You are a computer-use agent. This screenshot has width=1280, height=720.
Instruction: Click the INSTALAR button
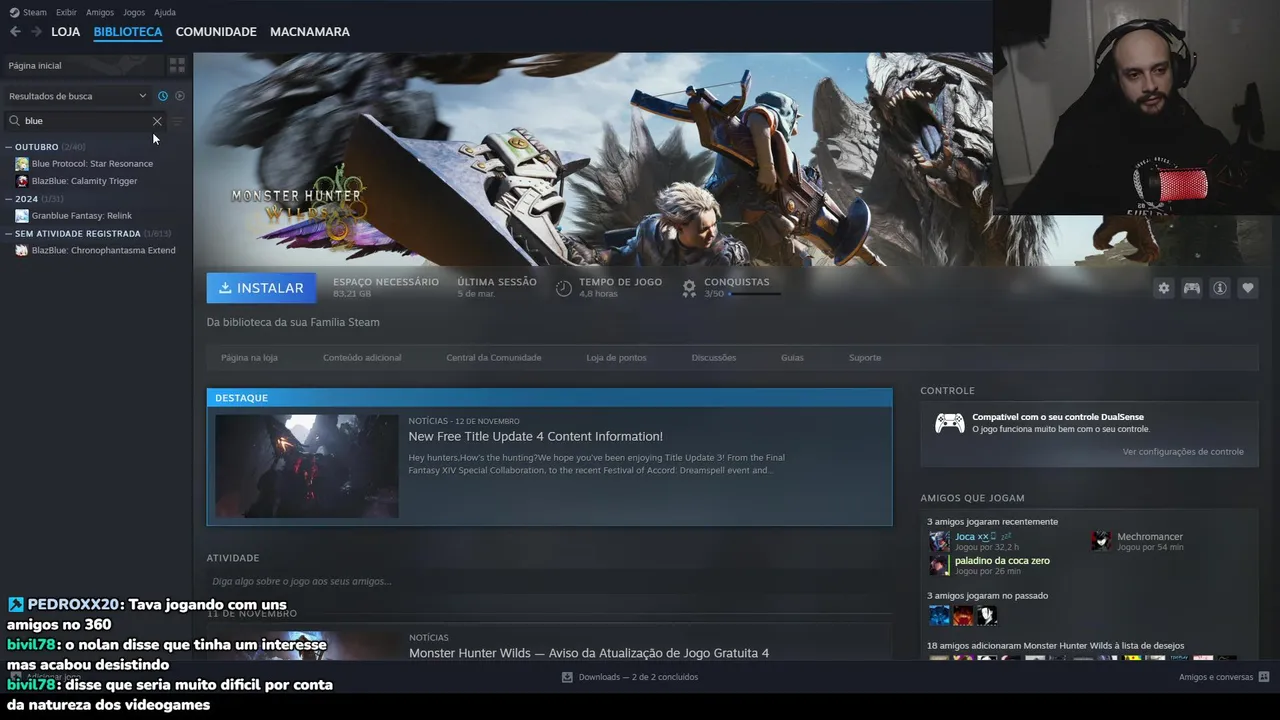[x=261, y=288]
